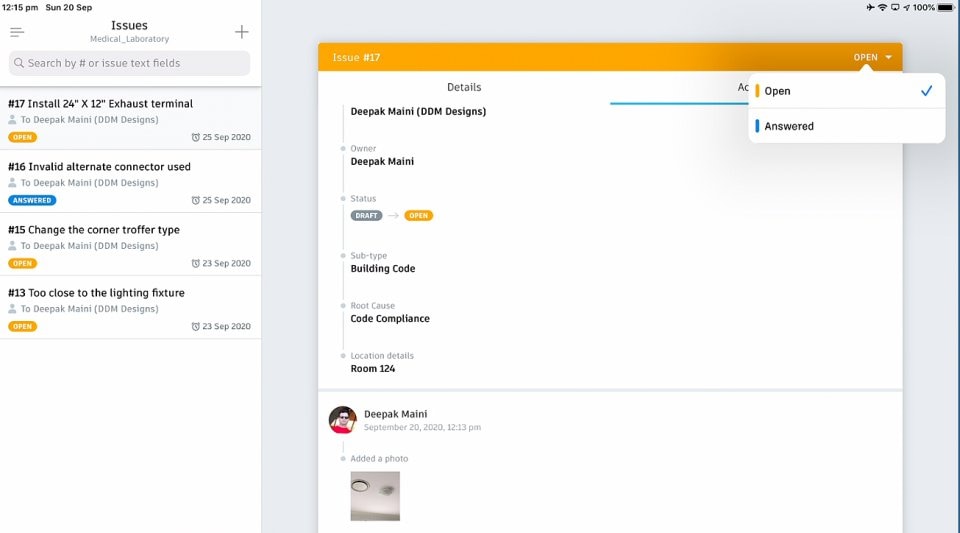The width and height of the screenshot is (960, 533).
Task: Click the DRAFT status badge
Action: click(366, 215)
